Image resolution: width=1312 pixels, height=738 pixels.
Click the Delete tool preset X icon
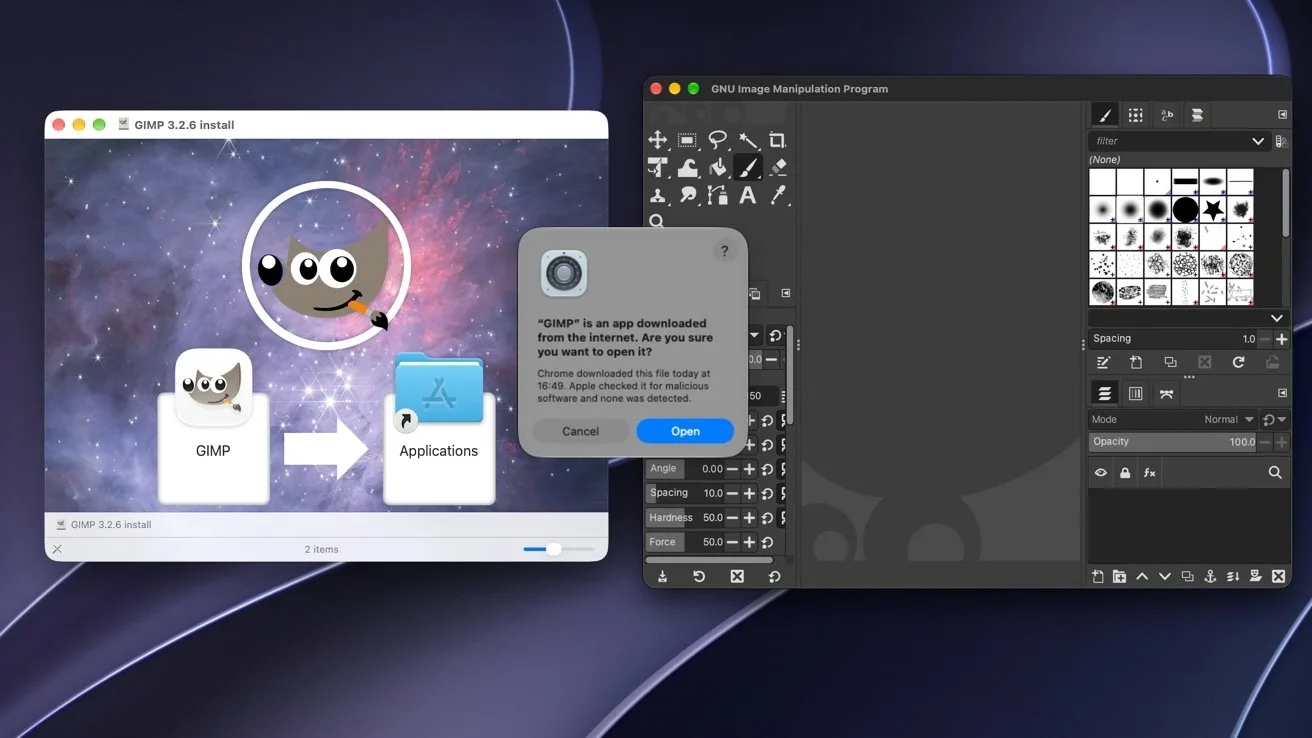click(x=737, y=576)
